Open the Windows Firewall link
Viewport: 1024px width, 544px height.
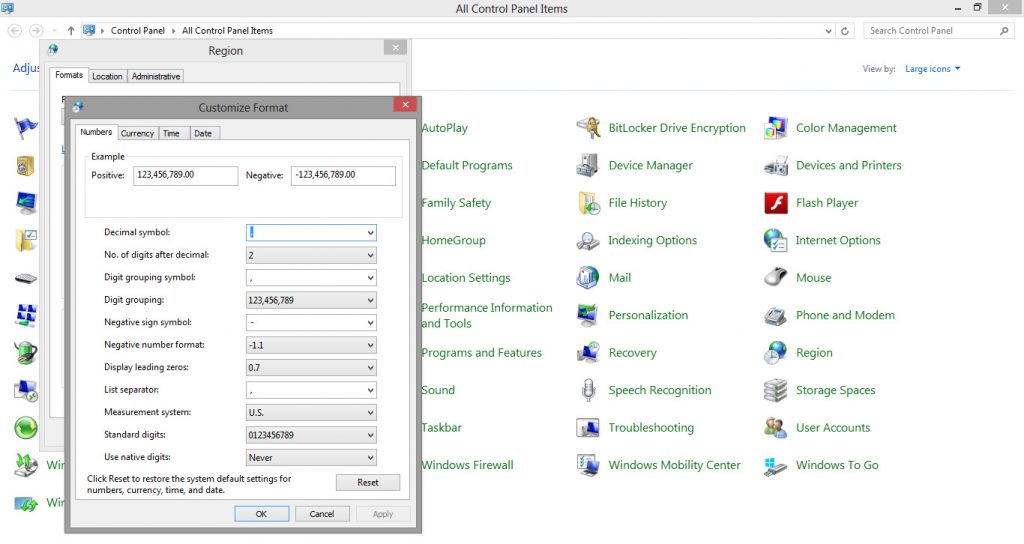coord(468,465)
